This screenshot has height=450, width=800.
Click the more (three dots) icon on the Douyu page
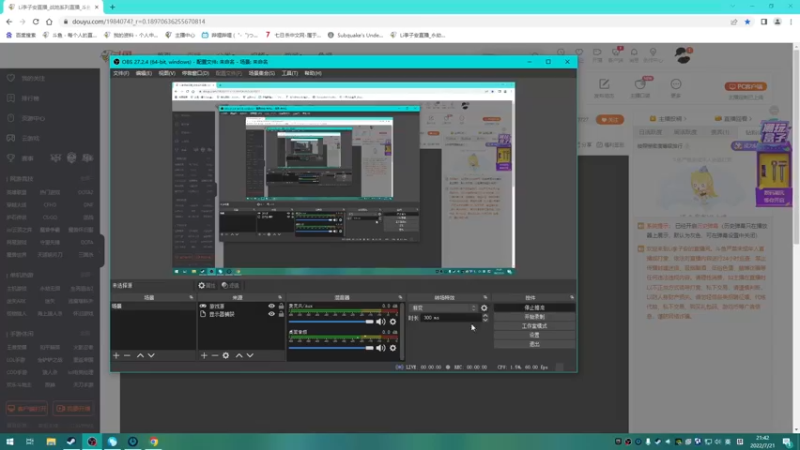pyautogui.click(x=676, y=84)
